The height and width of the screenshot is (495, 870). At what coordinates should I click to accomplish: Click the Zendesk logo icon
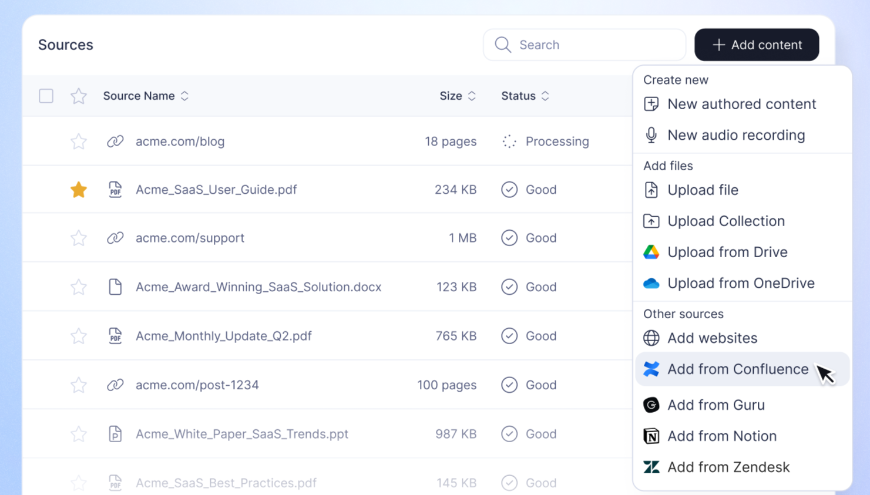pos(651,467)
